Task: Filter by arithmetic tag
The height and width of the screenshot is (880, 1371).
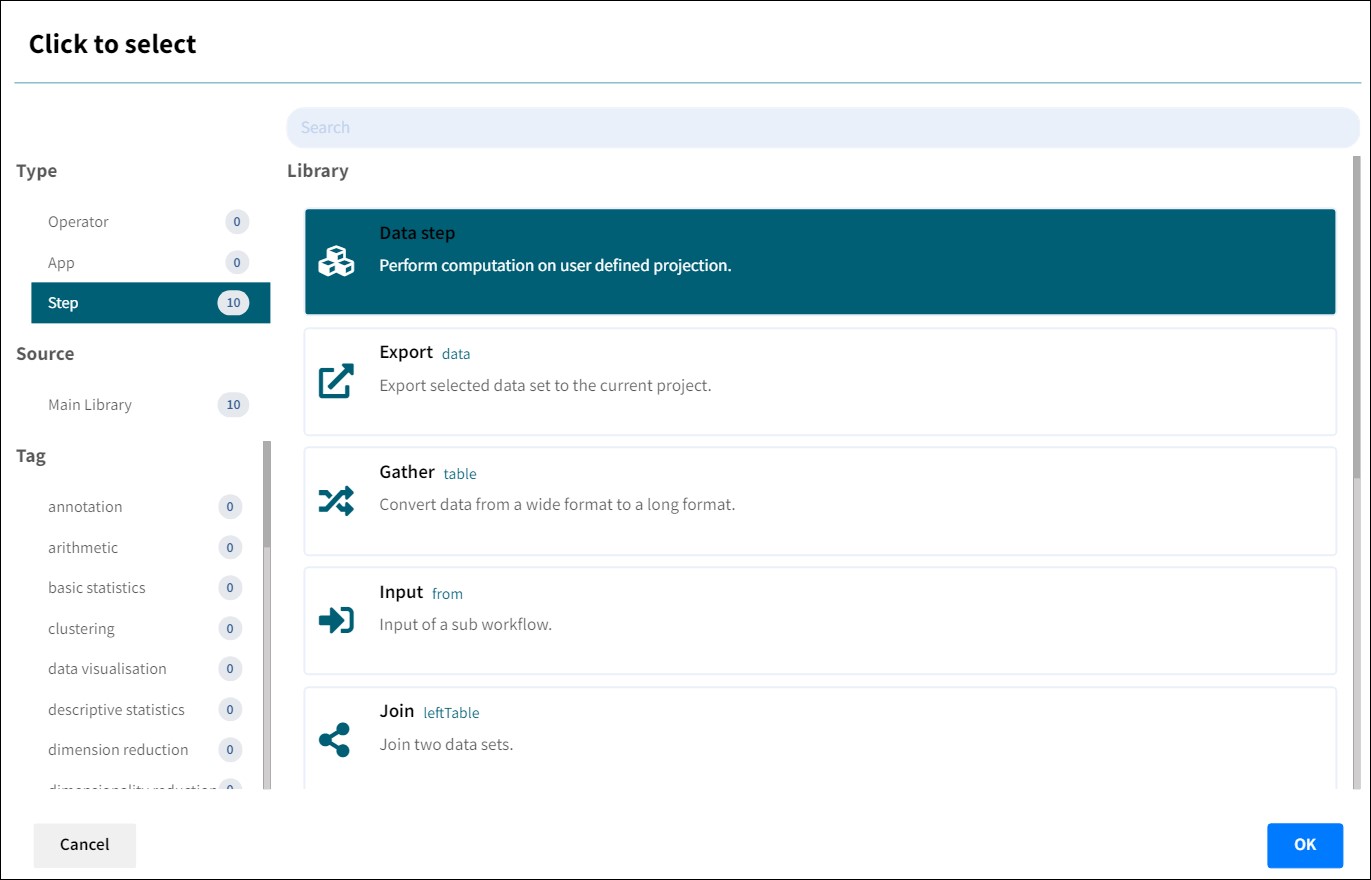Action: click(x=146, y=548)
